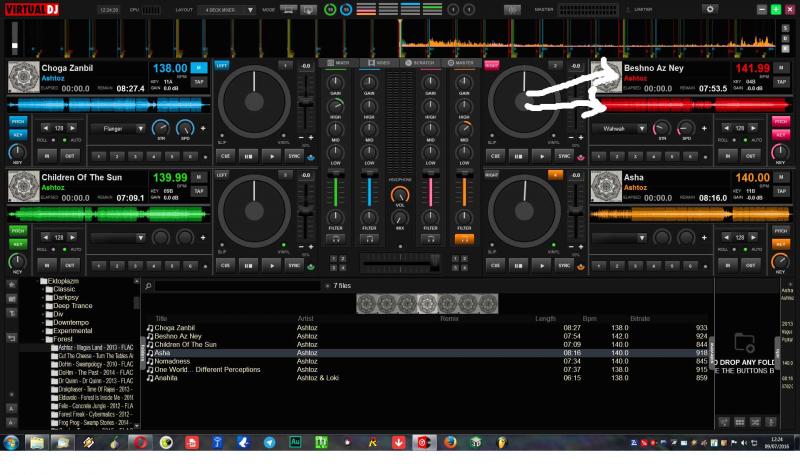Trigger hot cue 6 on Children Of The Sun deck
The height and width of the screenshot is (475, 800).
[x=190, y=265]
